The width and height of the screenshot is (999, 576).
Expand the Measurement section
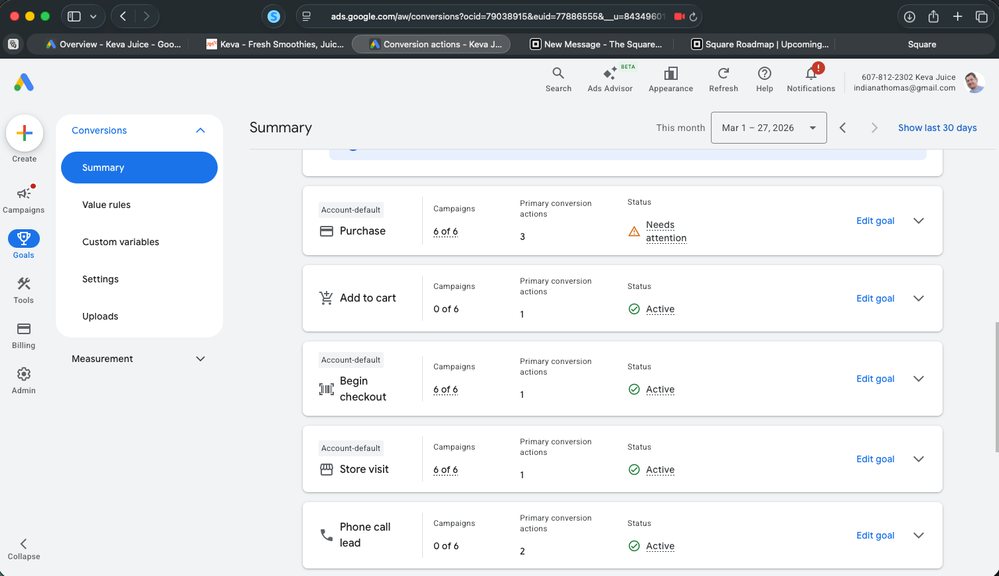(138, 359)
